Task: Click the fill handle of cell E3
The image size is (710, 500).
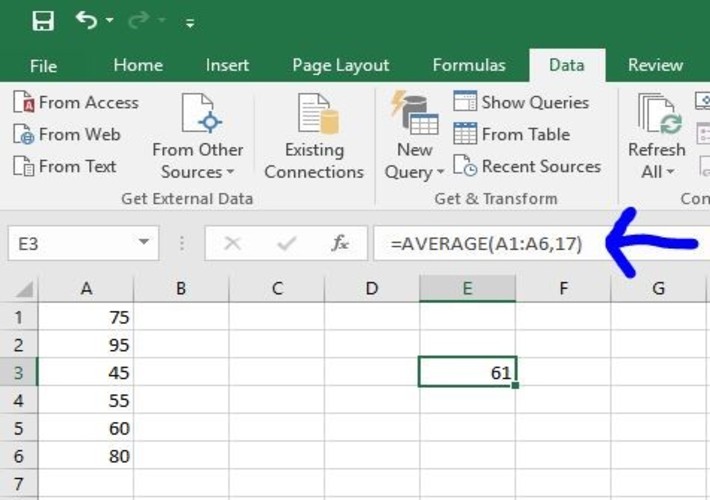Action: tap(515, 385)
